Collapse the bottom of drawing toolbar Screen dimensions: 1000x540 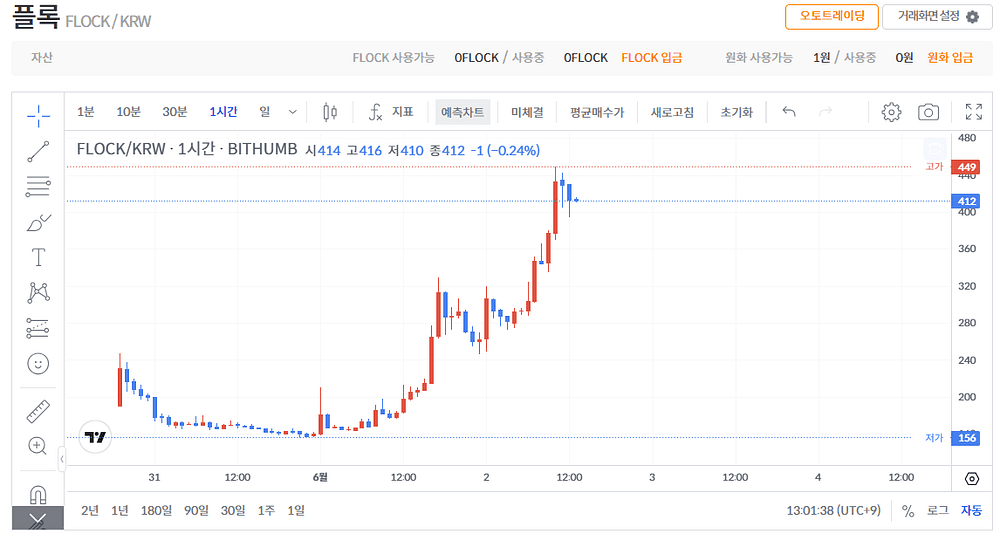pos(38,518)
